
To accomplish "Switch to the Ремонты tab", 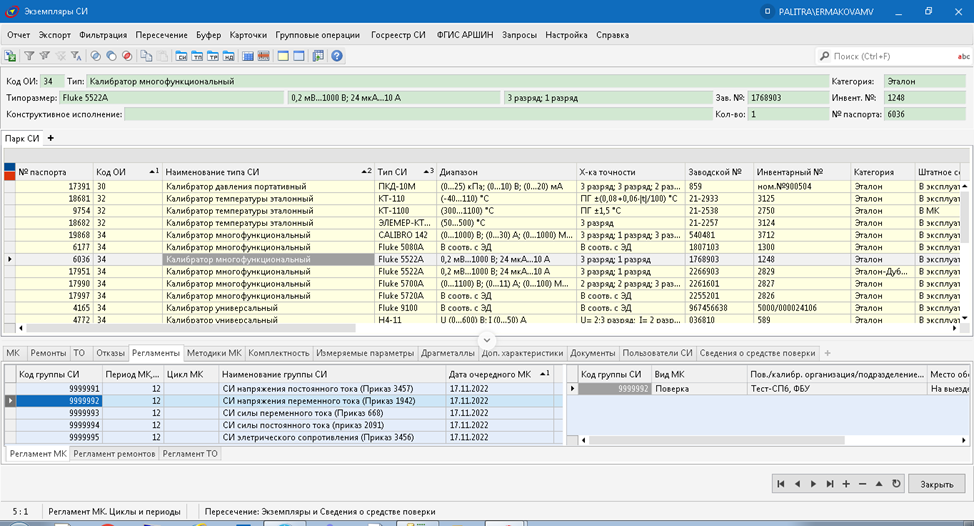I will [x=48, y=353].
